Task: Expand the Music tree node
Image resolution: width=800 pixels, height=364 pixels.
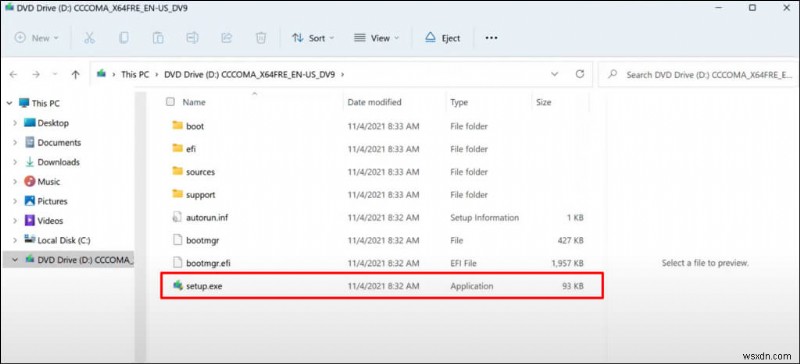Action: (x=15, y=182)
